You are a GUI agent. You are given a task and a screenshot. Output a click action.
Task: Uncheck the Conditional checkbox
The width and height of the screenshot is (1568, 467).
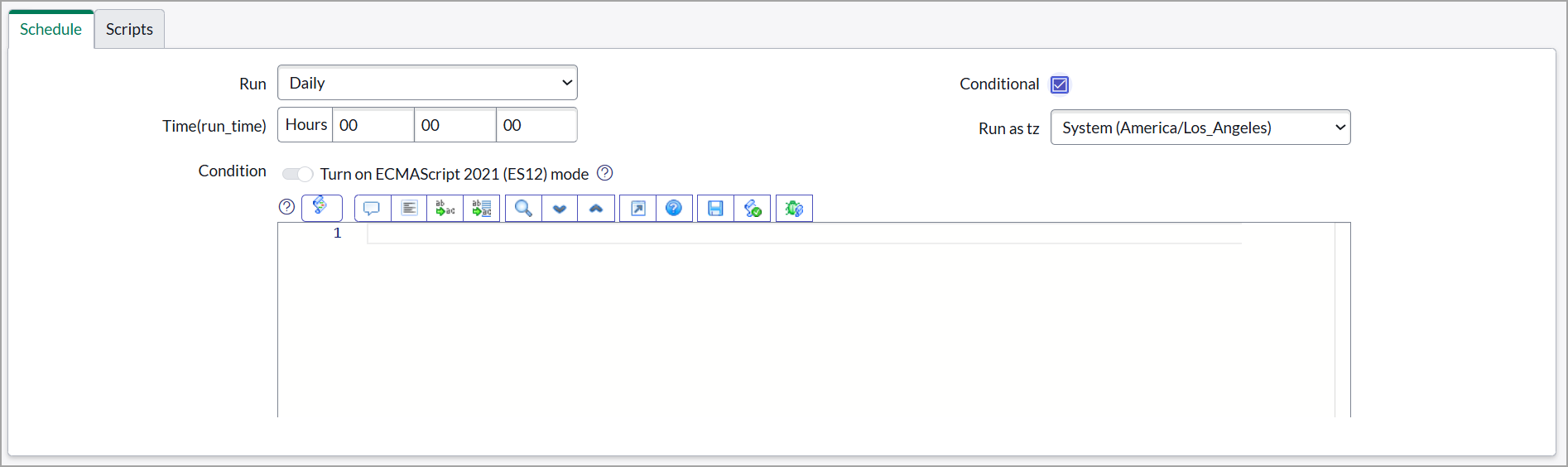click(x=1060, y=84)
